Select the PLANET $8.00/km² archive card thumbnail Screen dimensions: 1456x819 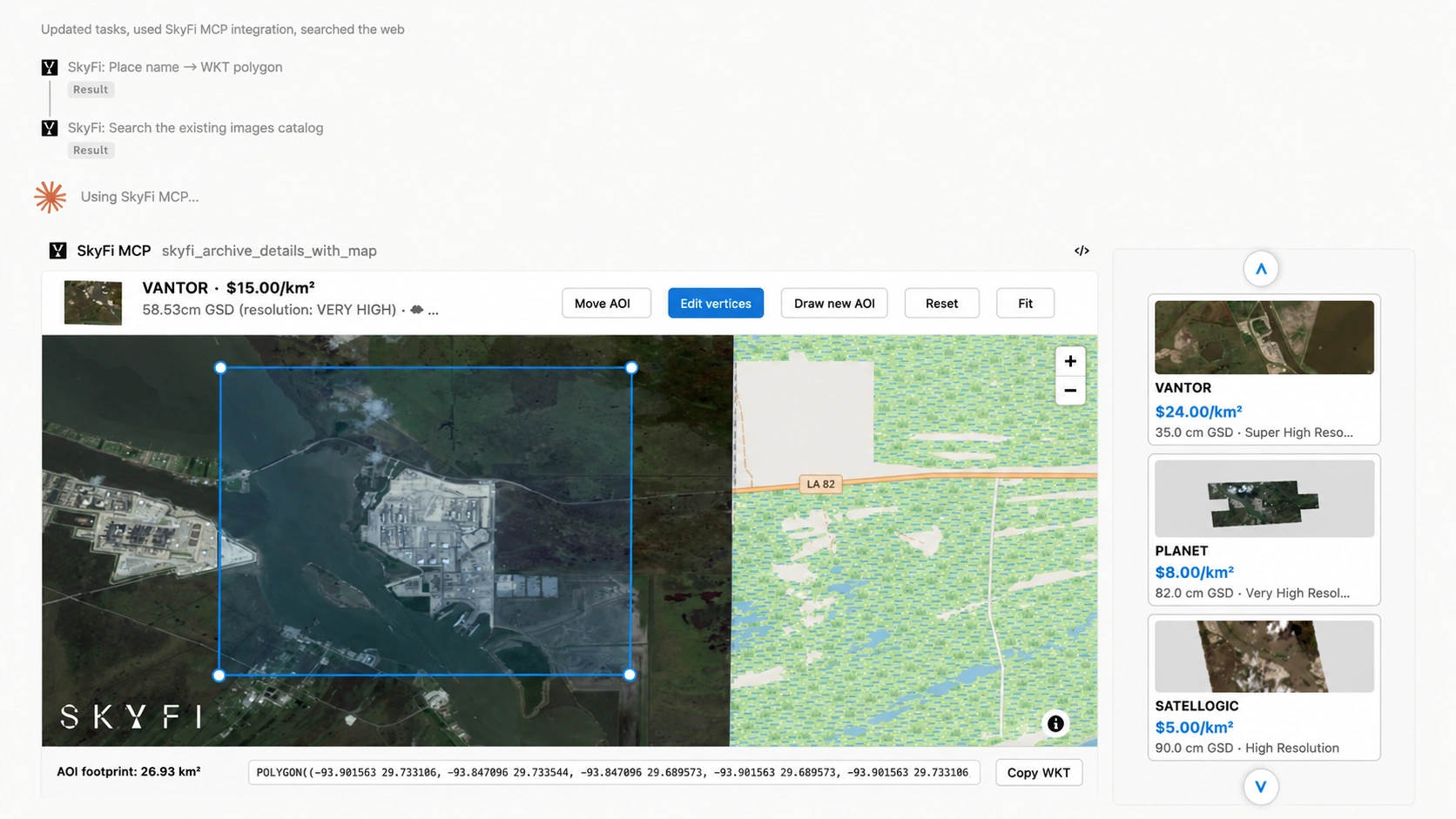point(1264,499)
